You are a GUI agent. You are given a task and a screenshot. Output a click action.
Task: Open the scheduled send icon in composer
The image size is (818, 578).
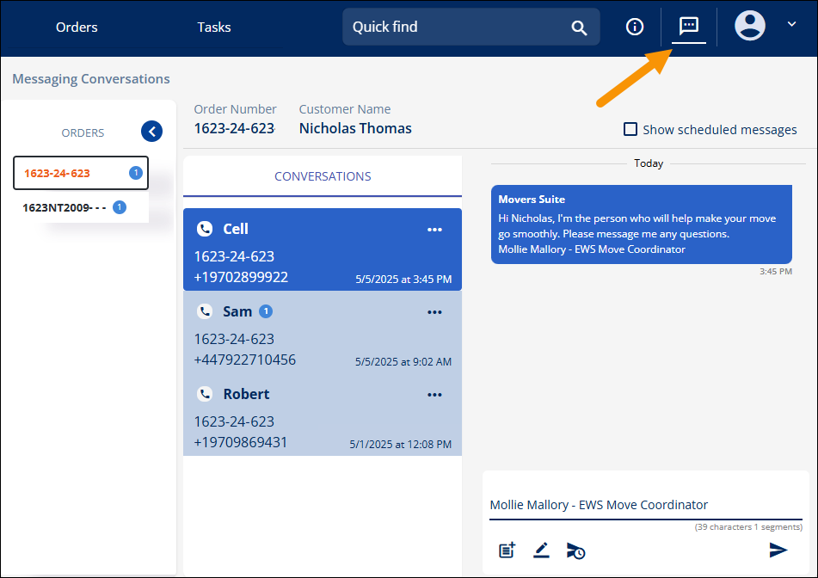pyautogui.click(x=576, y=550)
